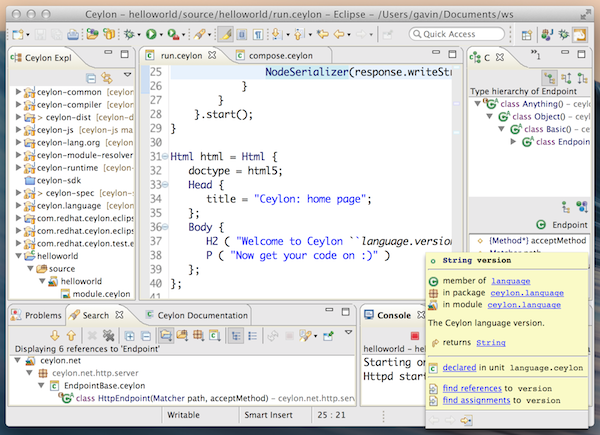This screenshot has width=600, height=435.
Task: Show the type hierarchy view button
Action: [549, 77]
